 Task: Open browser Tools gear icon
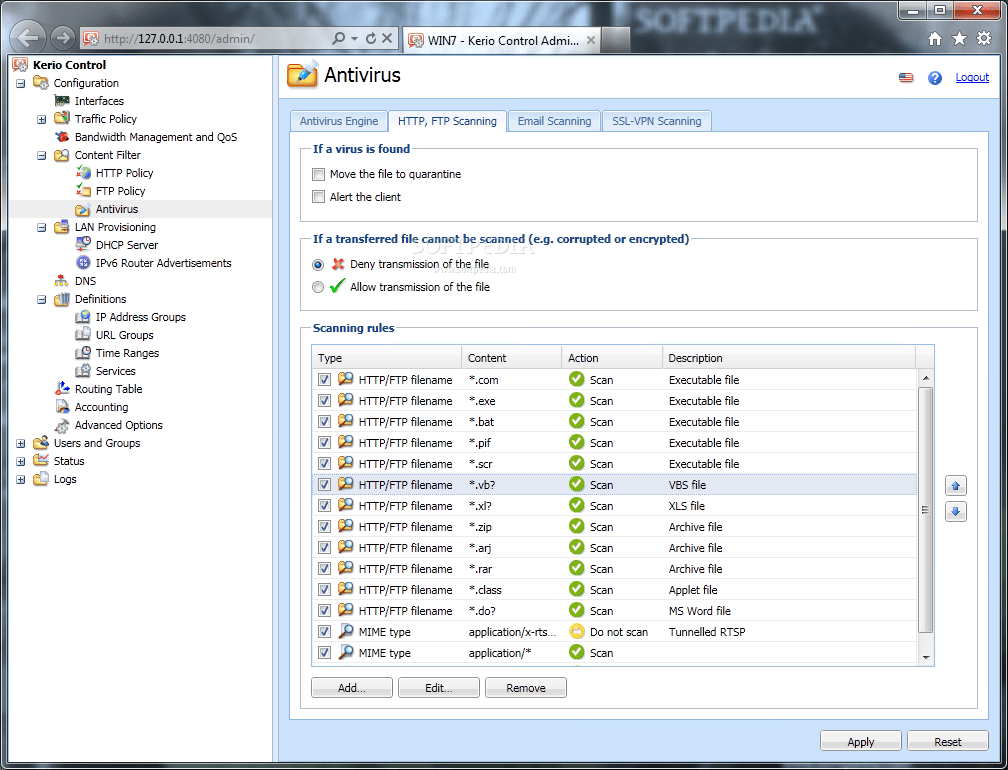pos(984,39)
